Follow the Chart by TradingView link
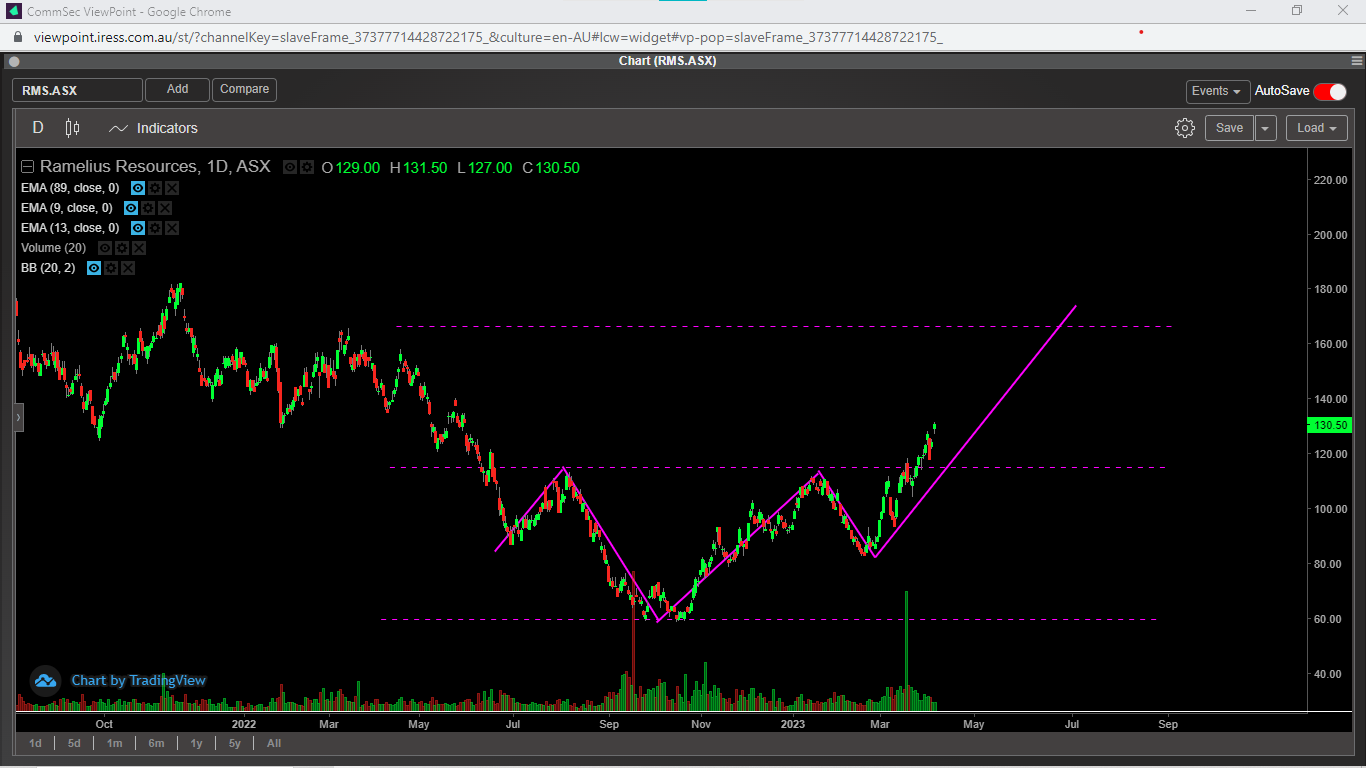 pyautogui.click(x=138, y=681)
